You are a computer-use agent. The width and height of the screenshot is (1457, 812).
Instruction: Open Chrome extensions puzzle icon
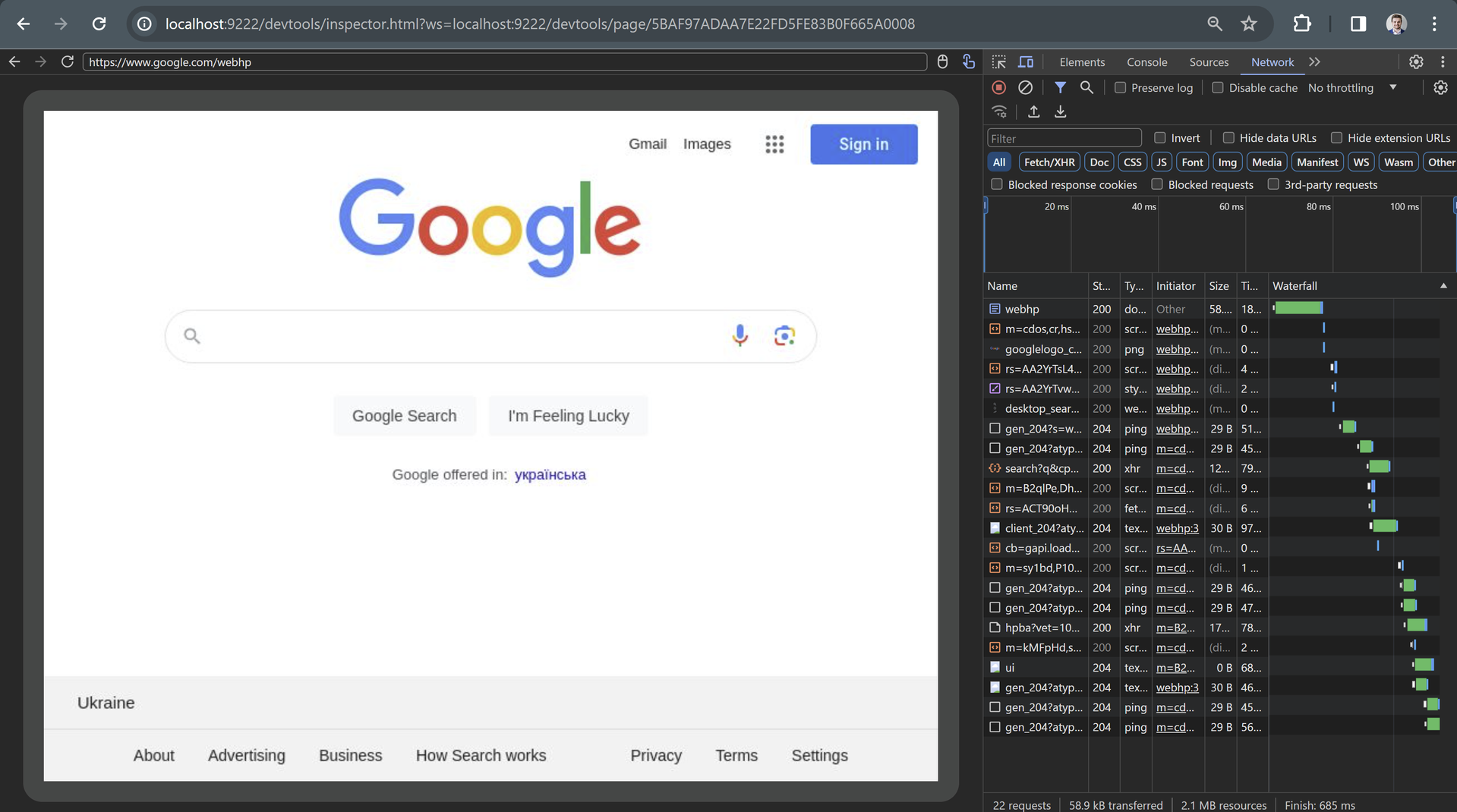point(1302,24)
